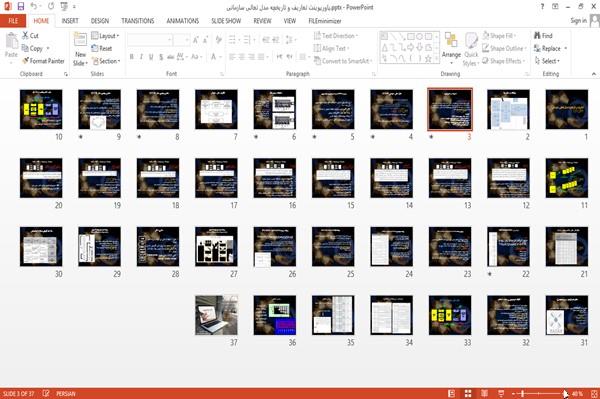Switch to Normal view in status bar
600x399 pixels.
point(452,393)
